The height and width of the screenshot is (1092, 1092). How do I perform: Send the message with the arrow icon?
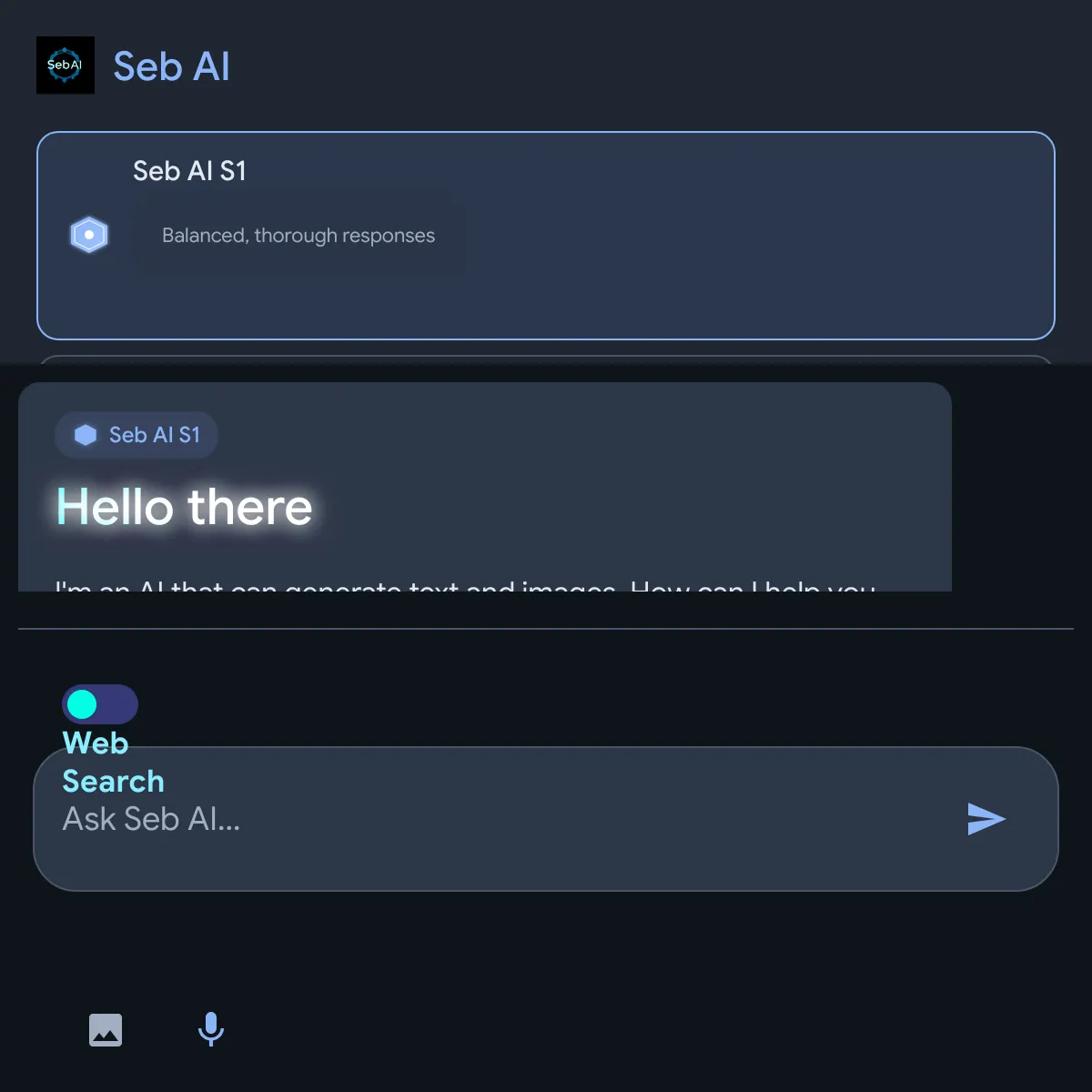[986, 819]
